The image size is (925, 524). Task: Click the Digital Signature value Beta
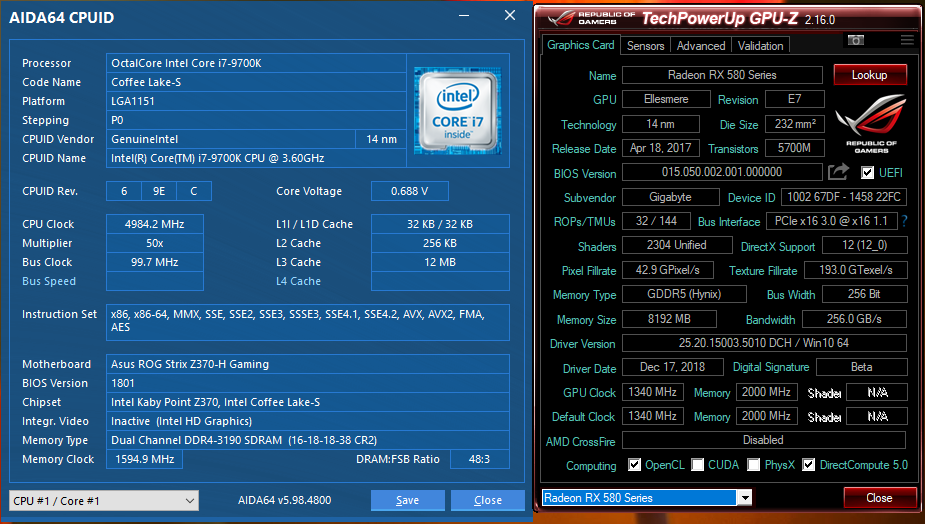[861, 367]
